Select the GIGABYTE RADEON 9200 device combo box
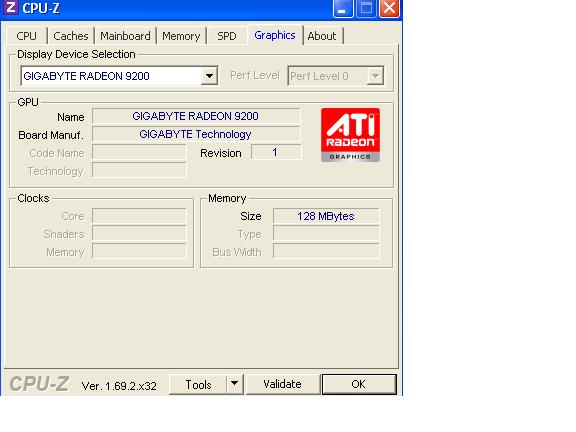This screenshot has height=432, width=576. coord(119,76)
